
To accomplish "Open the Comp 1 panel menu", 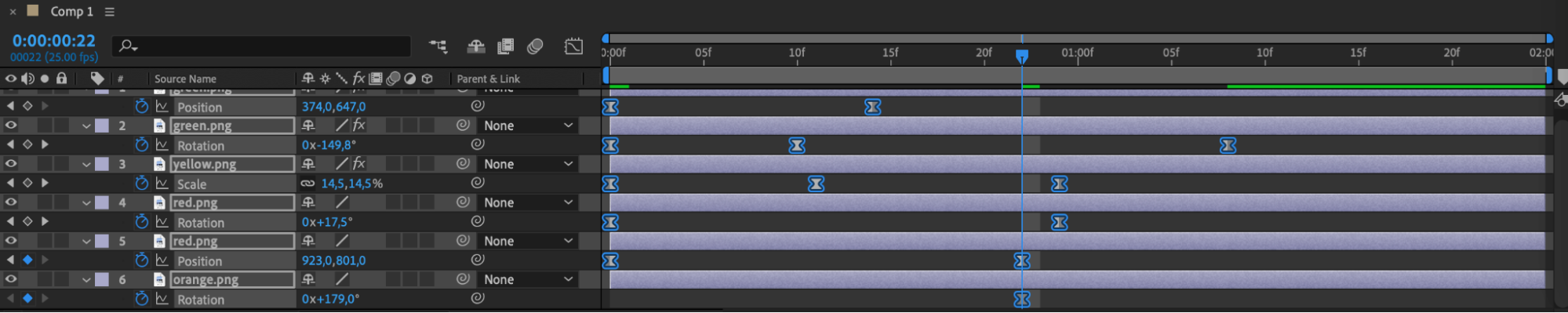I will coord(110,12).
